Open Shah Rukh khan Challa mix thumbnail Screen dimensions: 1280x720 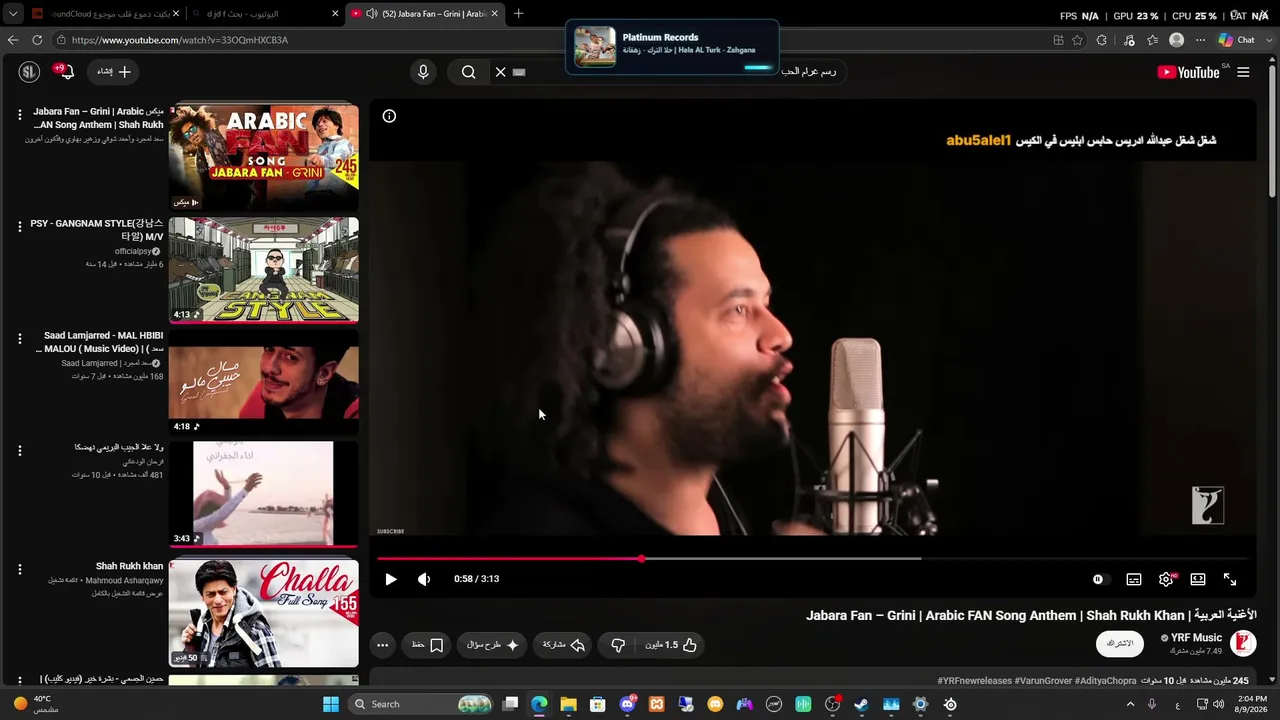263,612
